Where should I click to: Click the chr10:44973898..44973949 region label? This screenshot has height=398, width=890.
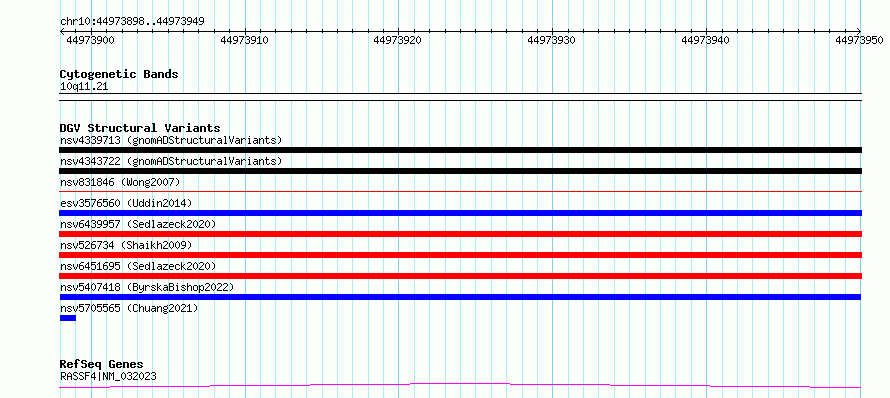pyautogui.click(x=132, y=22)
